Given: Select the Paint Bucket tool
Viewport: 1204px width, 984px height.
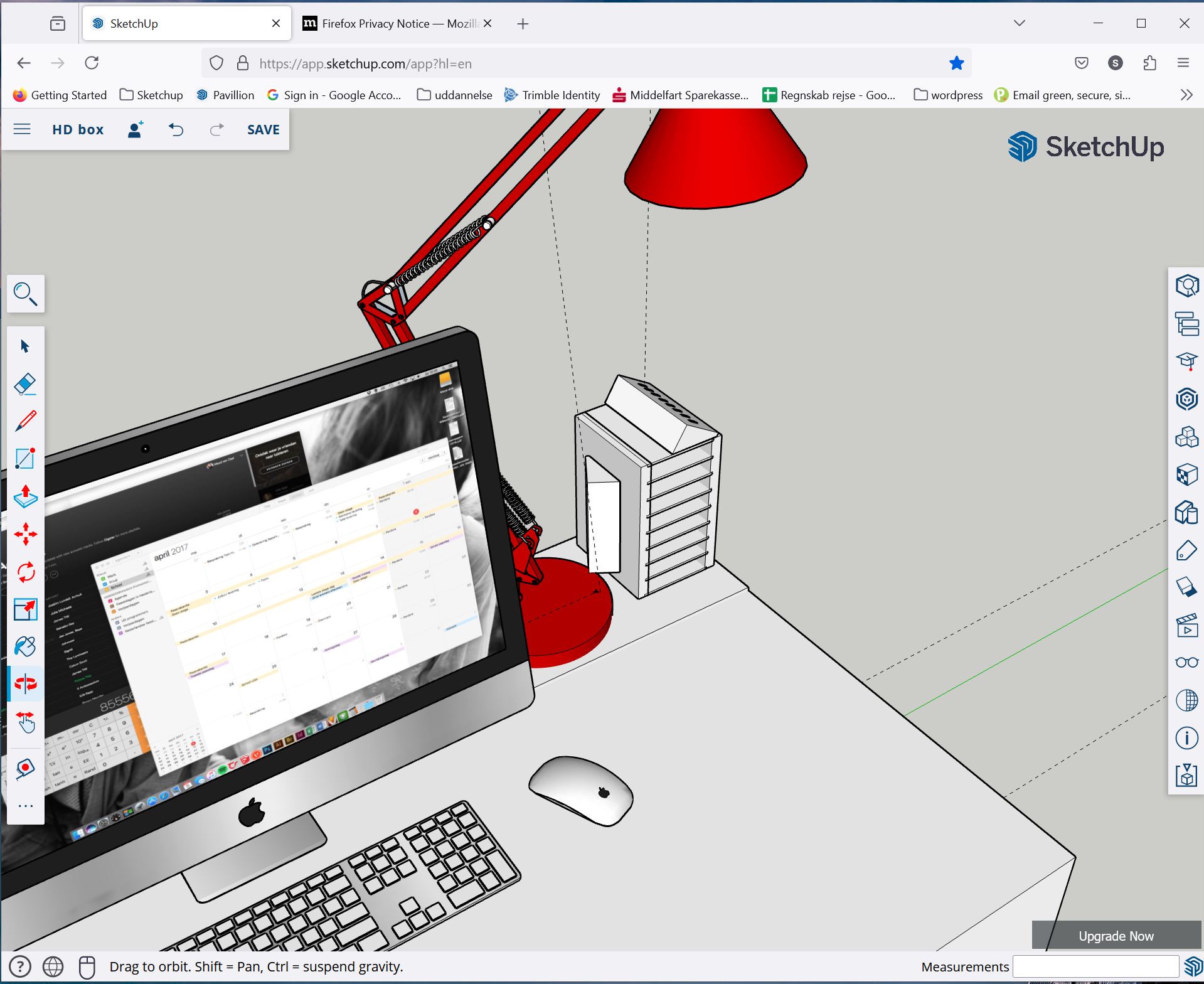Looking at the screenshot, I should 26,646.
